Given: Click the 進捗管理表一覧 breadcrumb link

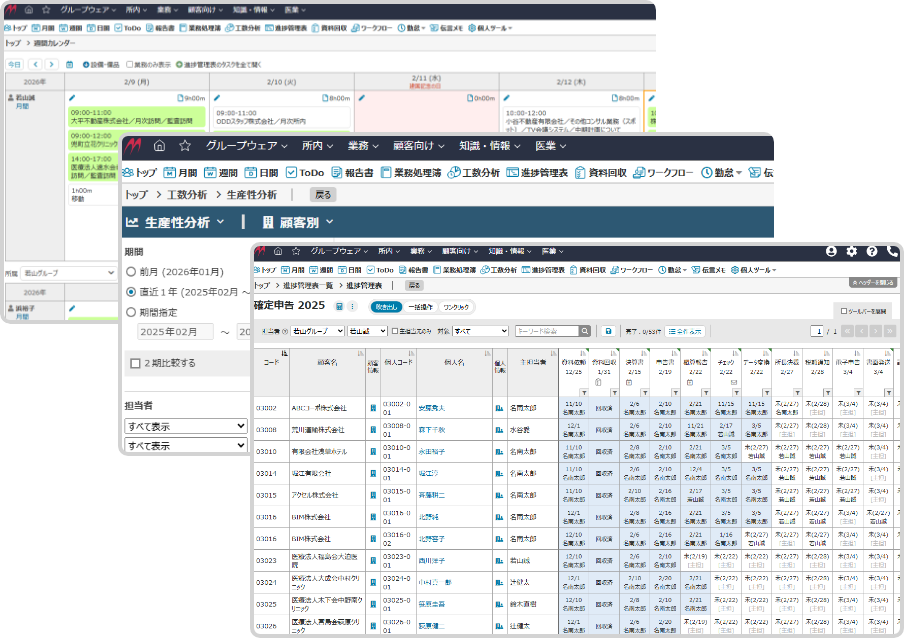Looking at the screenshot, I should pos(315,285).
